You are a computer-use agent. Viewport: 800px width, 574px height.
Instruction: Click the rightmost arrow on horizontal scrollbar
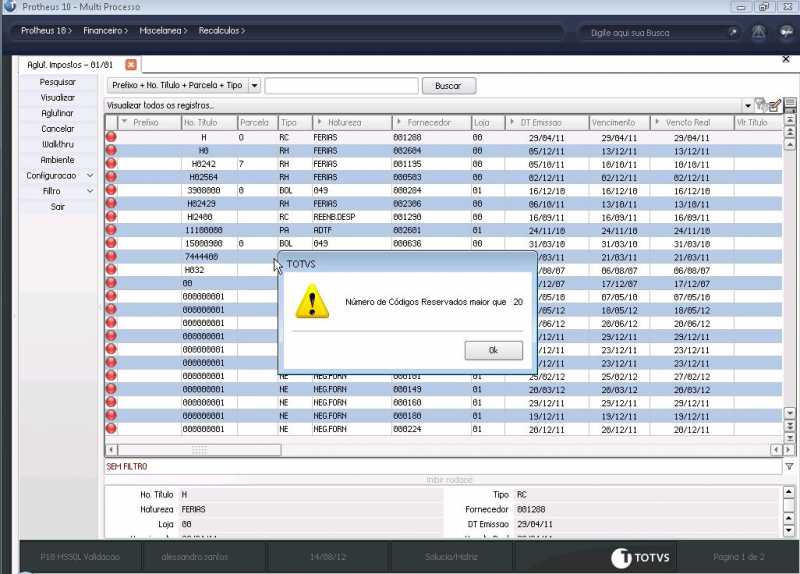pyautogui.click(x=789, y=450)
